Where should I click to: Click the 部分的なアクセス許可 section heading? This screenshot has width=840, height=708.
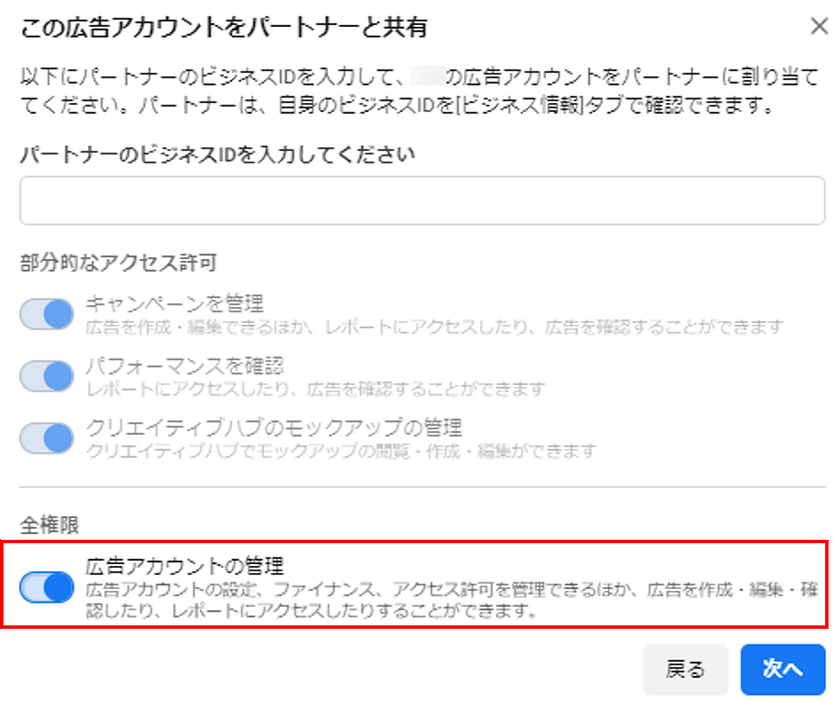[x=118, y=263]
